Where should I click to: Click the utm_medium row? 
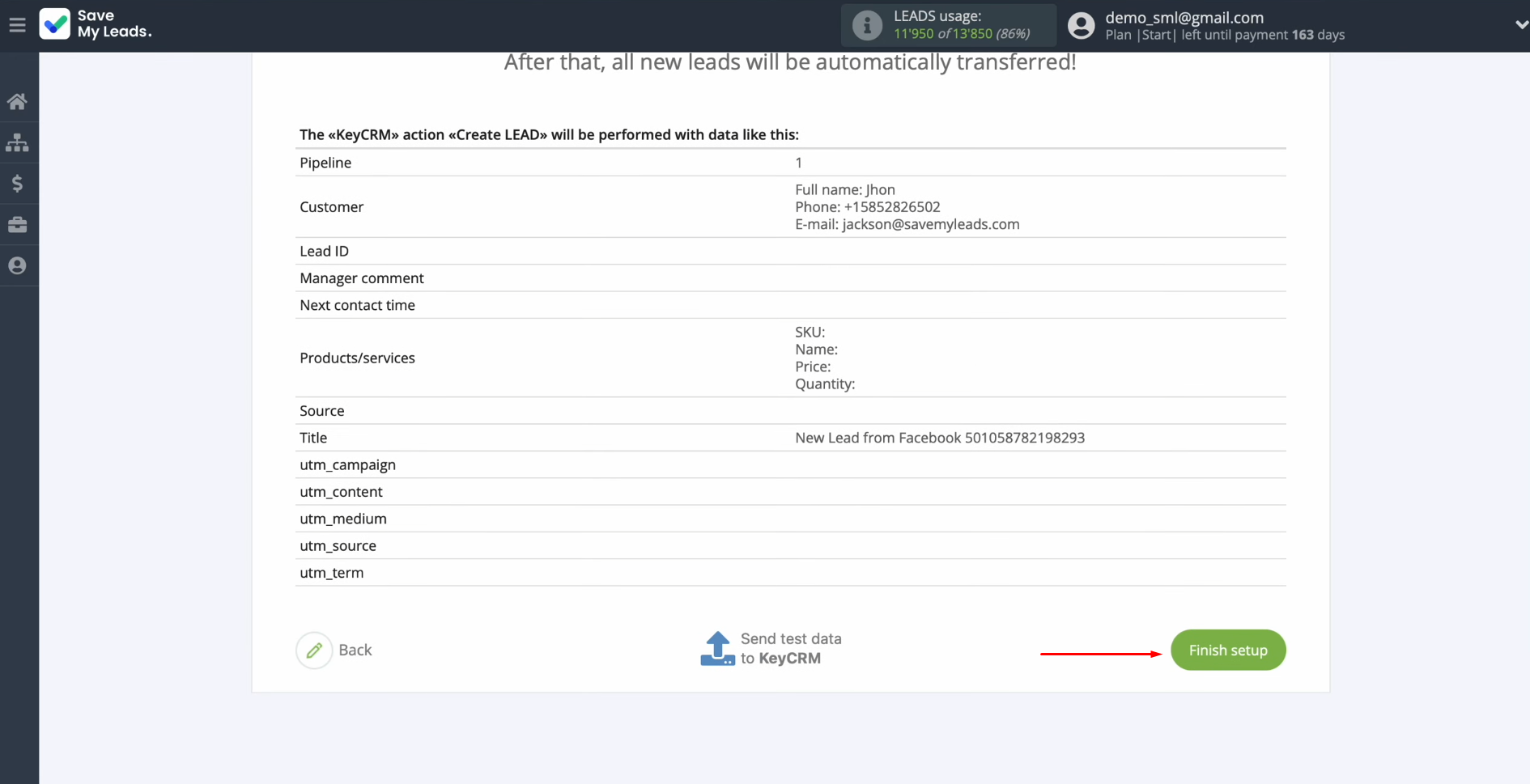click(790, 519)
